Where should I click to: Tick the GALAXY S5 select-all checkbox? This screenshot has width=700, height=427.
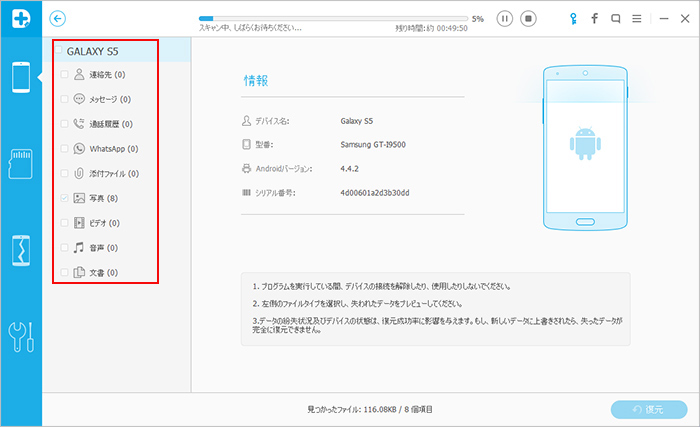[58, 50]
